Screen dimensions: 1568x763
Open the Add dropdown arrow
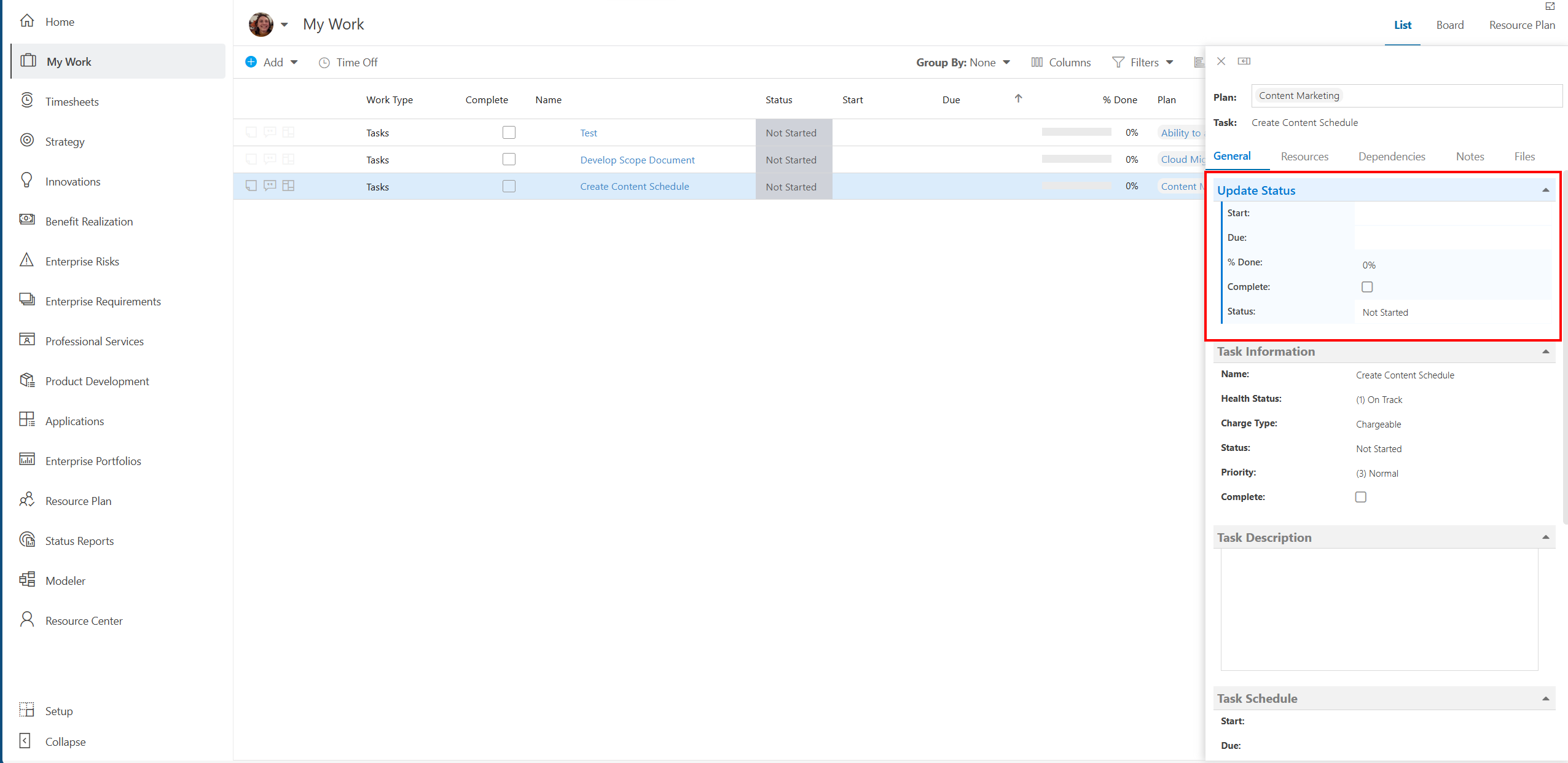point(294,63)
